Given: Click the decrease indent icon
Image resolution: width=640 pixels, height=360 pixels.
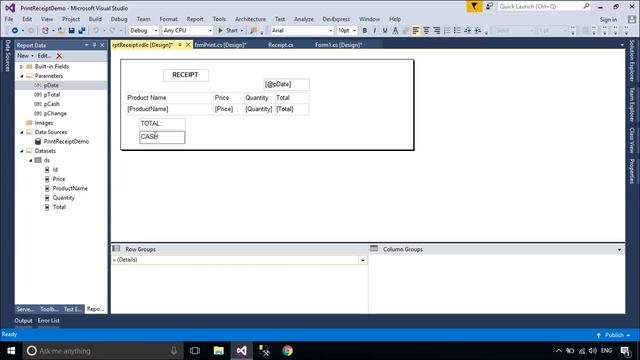Looking at the screenshot, I should 468,31.
